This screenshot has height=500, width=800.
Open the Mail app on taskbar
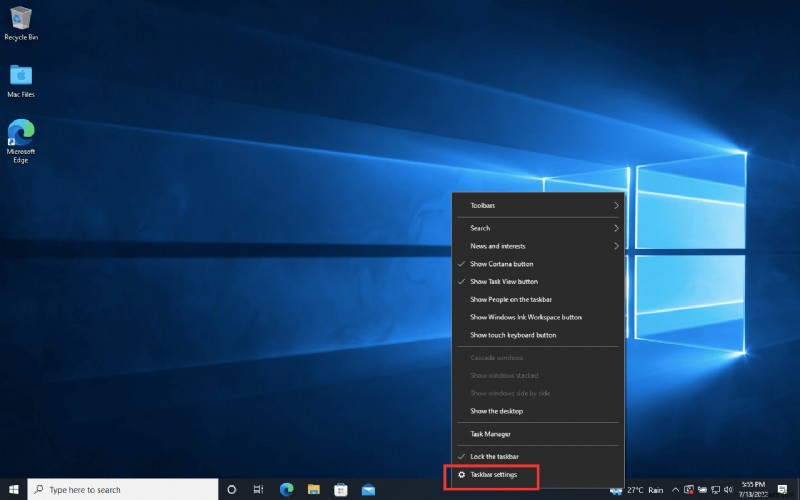pyautogui.click(x=368, y=489)
